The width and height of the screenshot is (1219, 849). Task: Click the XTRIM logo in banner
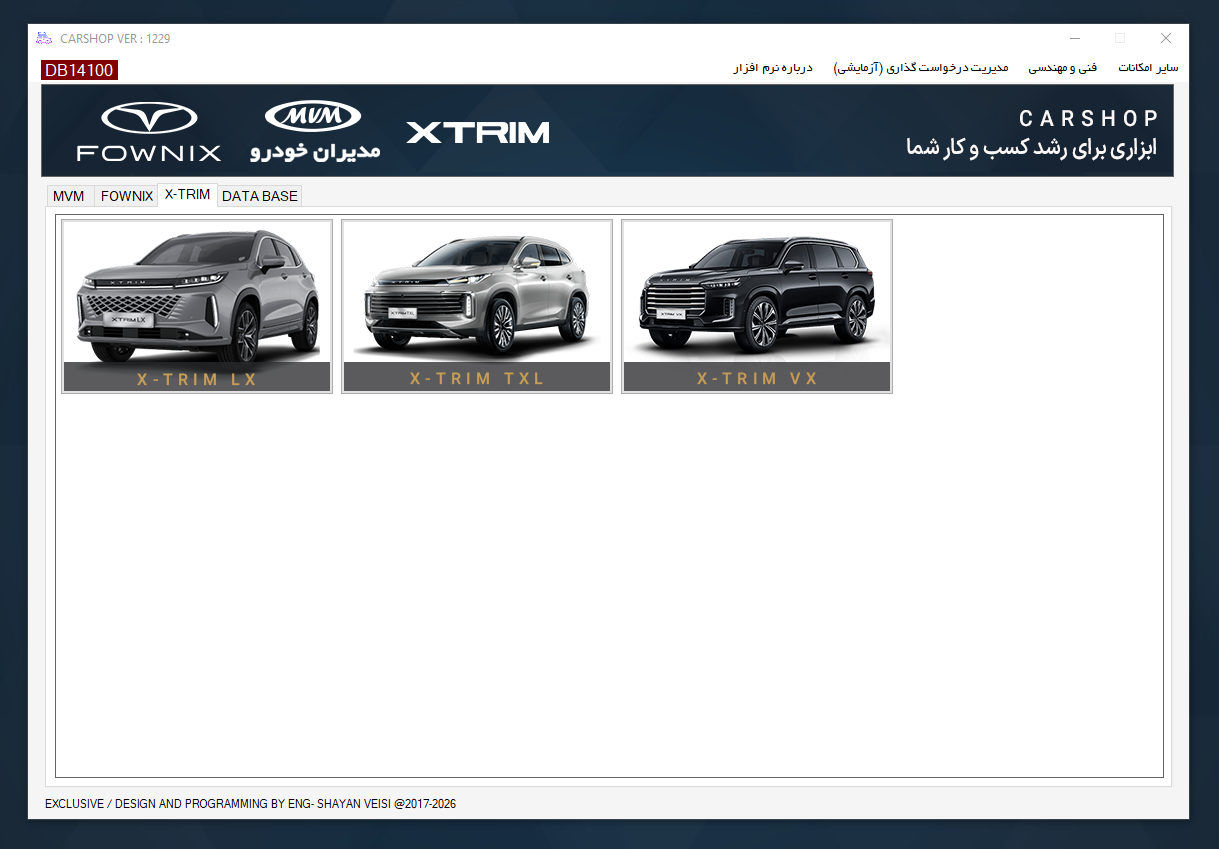478,132
